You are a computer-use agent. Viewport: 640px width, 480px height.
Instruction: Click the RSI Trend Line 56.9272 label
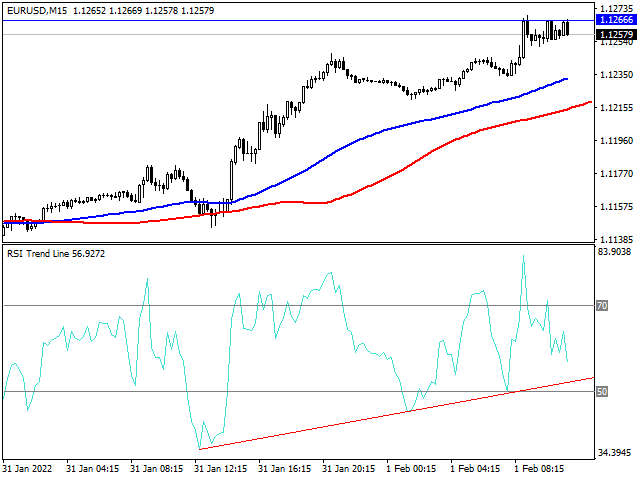[x=56, y=253]
